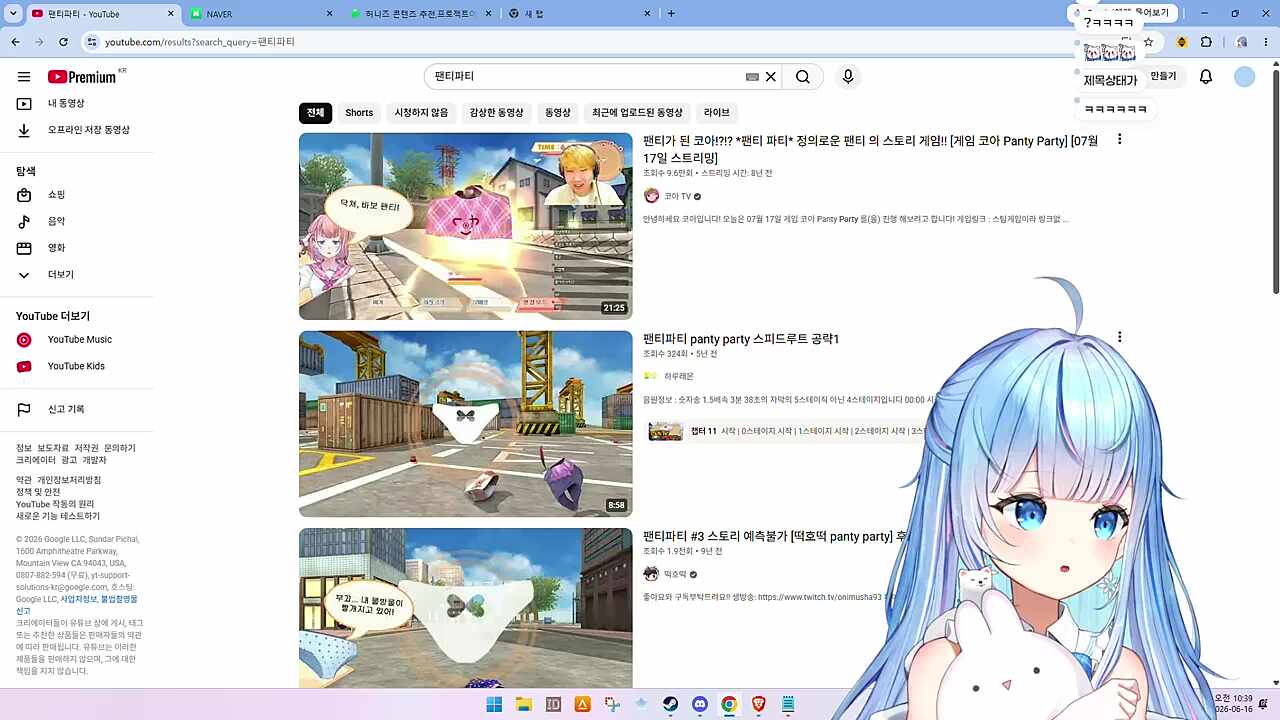Open more actions for the 코아 TV video

1119,139
